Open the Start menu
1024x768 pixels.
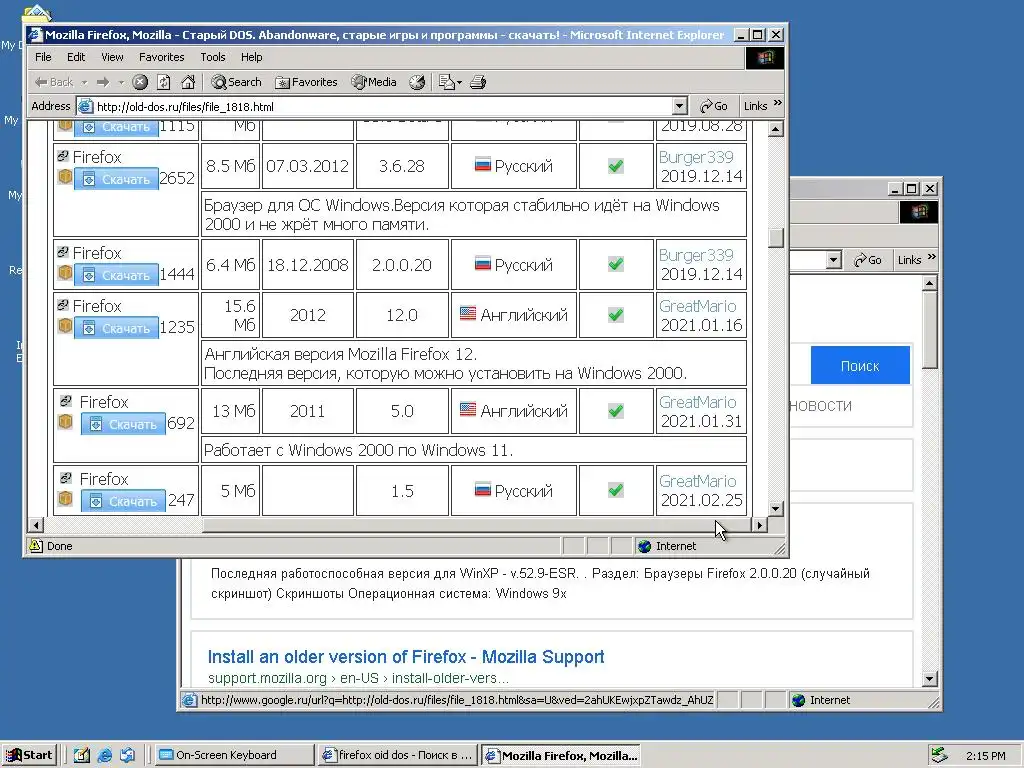[29, 755]
